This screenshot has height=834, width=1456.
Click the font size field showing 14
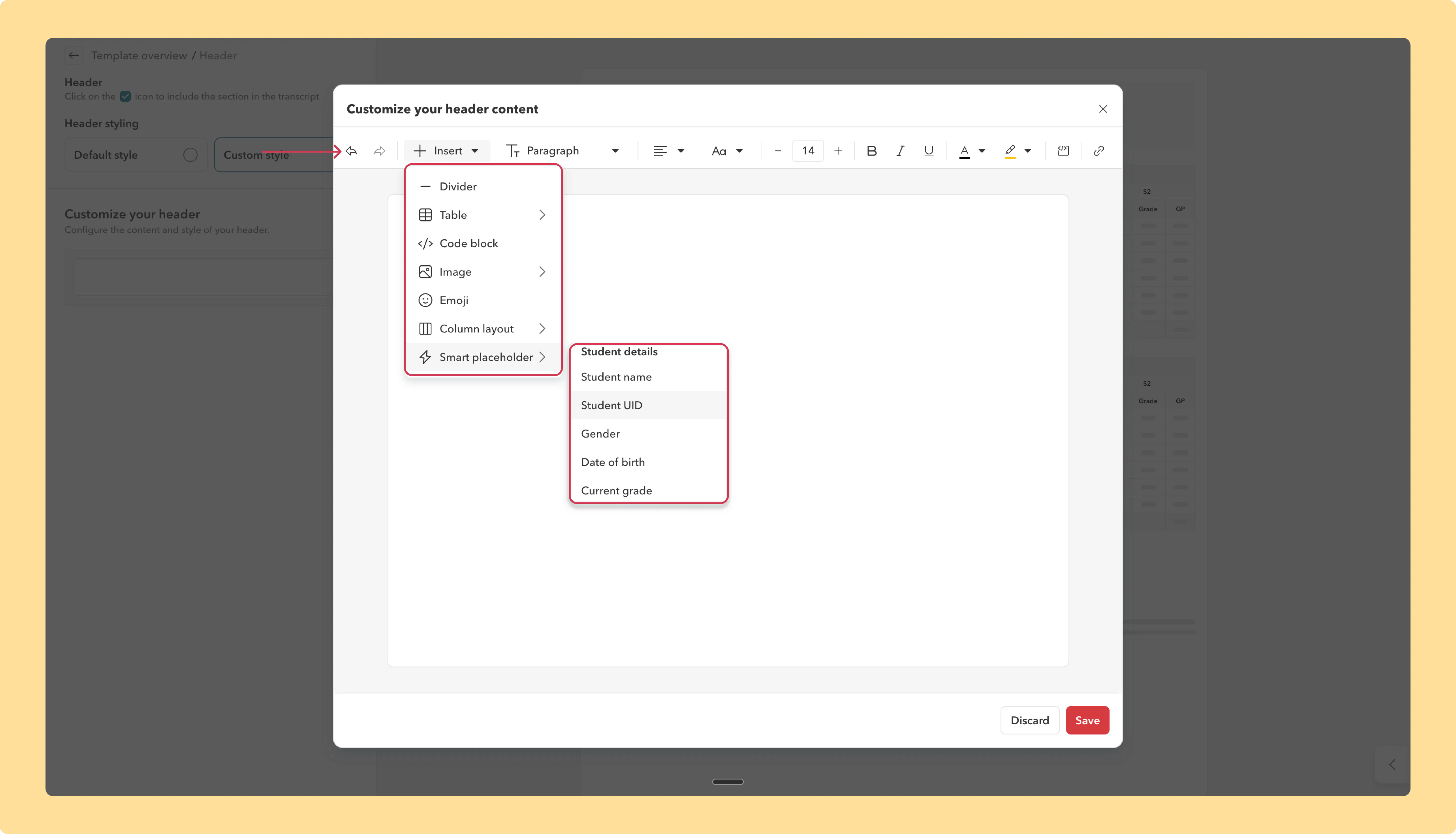[808, 151]
